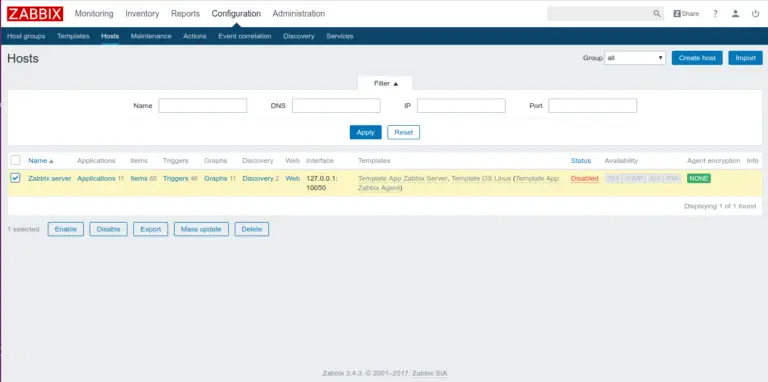
Task: Go to Services submenu
Action: [340, 36]
